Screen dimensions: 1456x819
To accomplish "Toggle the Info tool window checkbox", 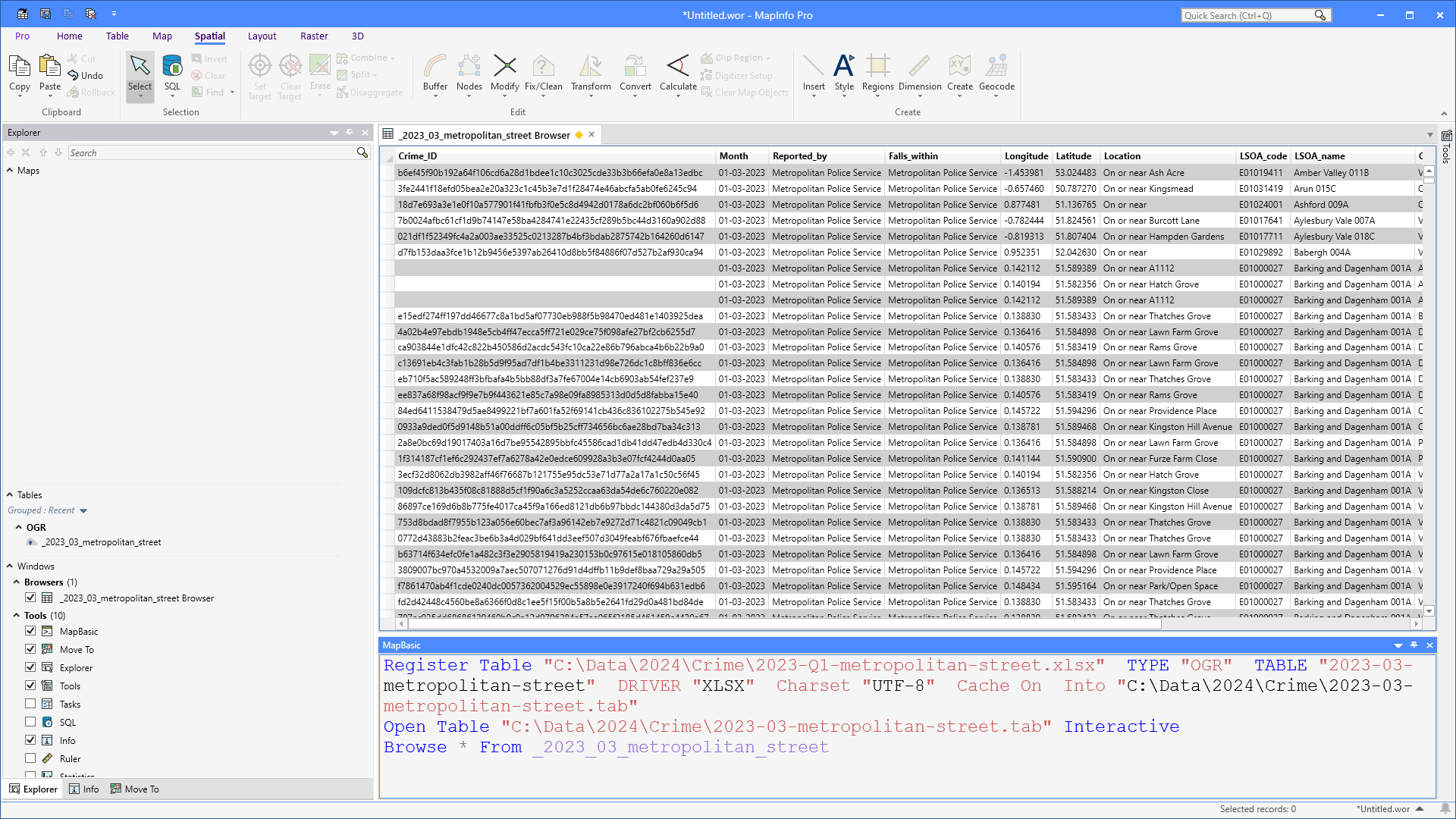I will (x=30, y=740).
